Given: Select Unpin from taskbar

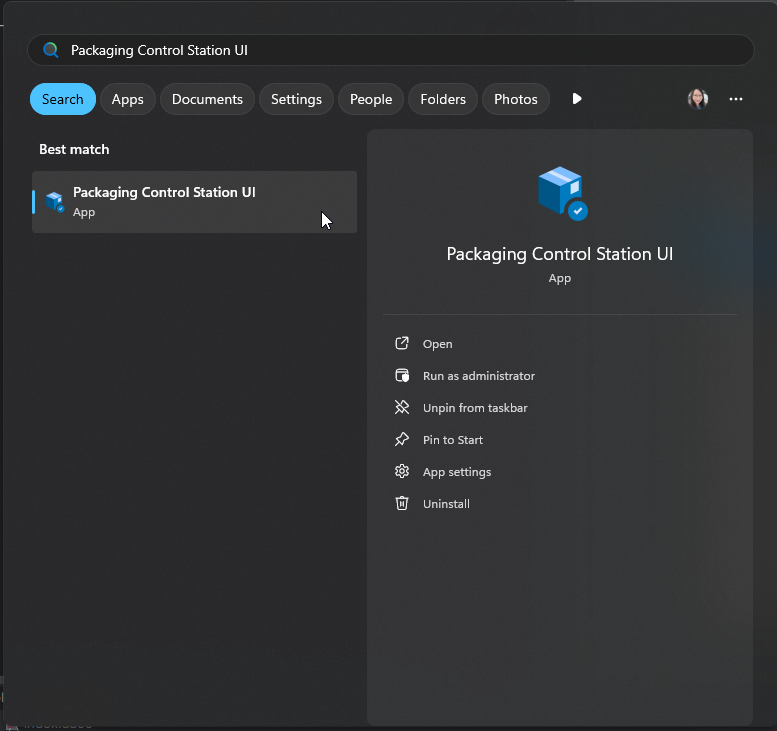Looking at the screenshot, I should pos(474,408).
